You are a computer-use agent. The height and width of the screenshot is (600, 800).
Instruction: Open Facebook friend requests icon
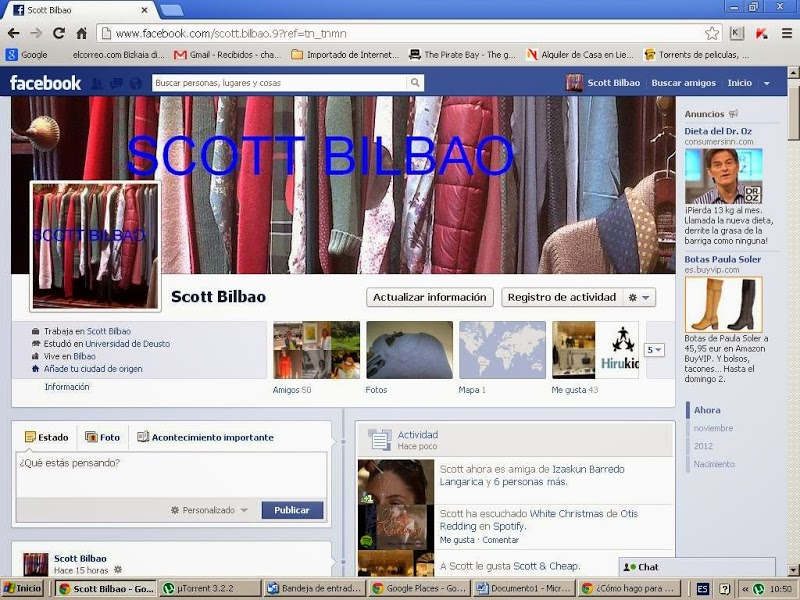coord(96,83)
